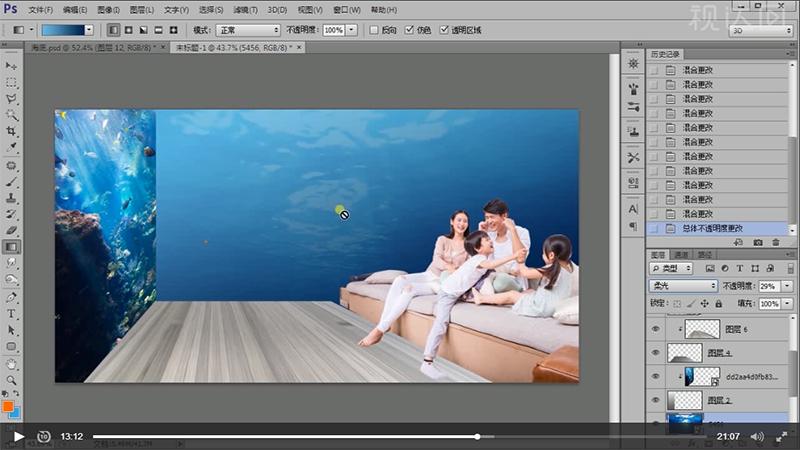This screenshot has height=450, width=800.
Task: Select the Crop tool
Action: click(x=11, y=132)
